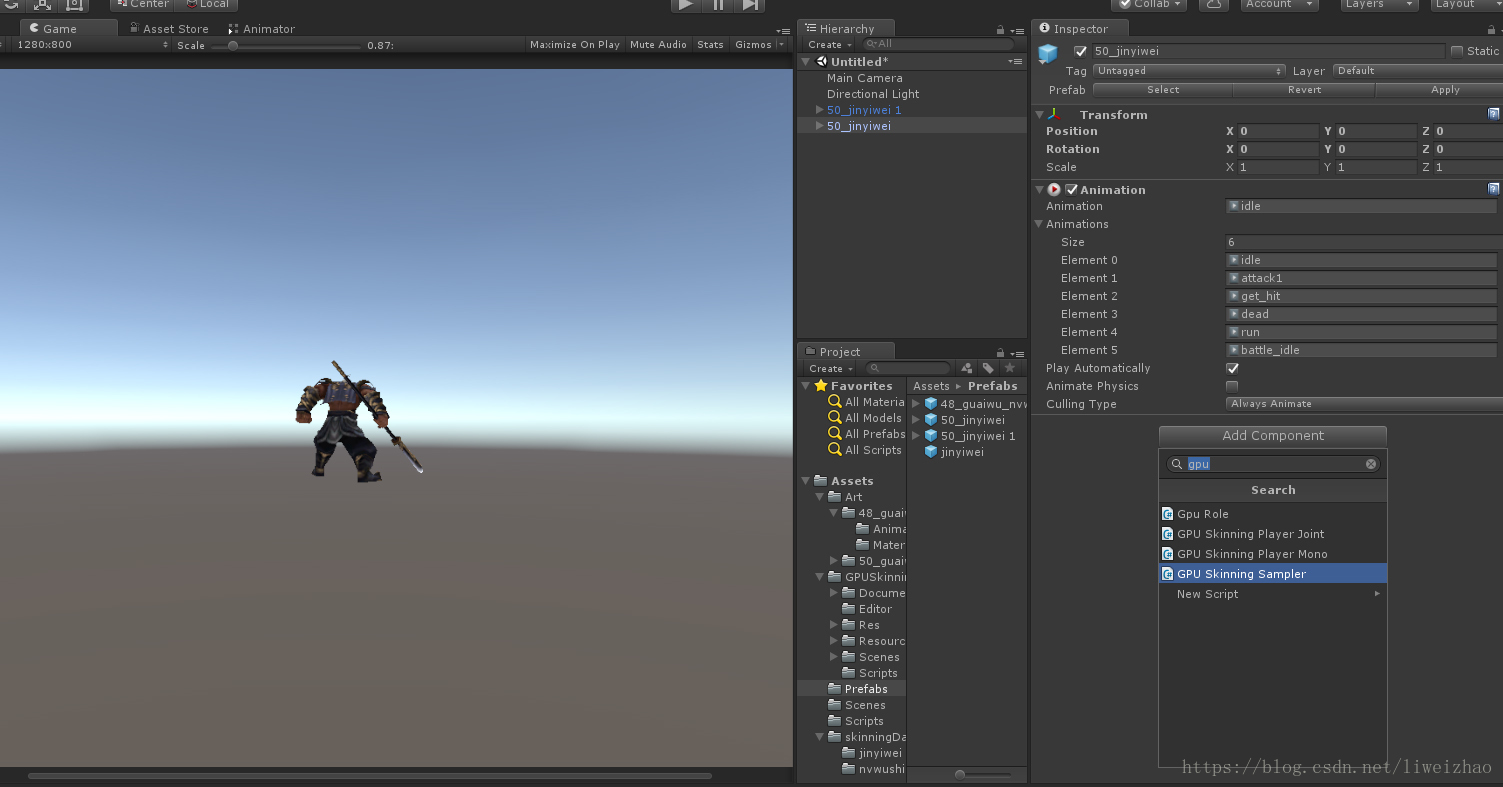This screenshot has height=787, width=1503.
Task: Click the 50_jinyiwei object cube icon in Inspector
Action: (x=1048, y=53)
